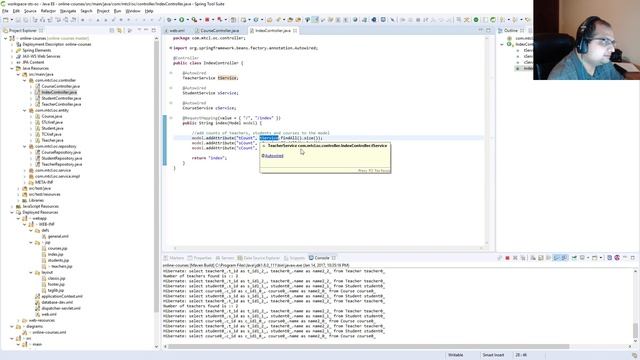640x360 pixels.
Task: Open the Navigate menu
Action: click(x=68, y=11)
